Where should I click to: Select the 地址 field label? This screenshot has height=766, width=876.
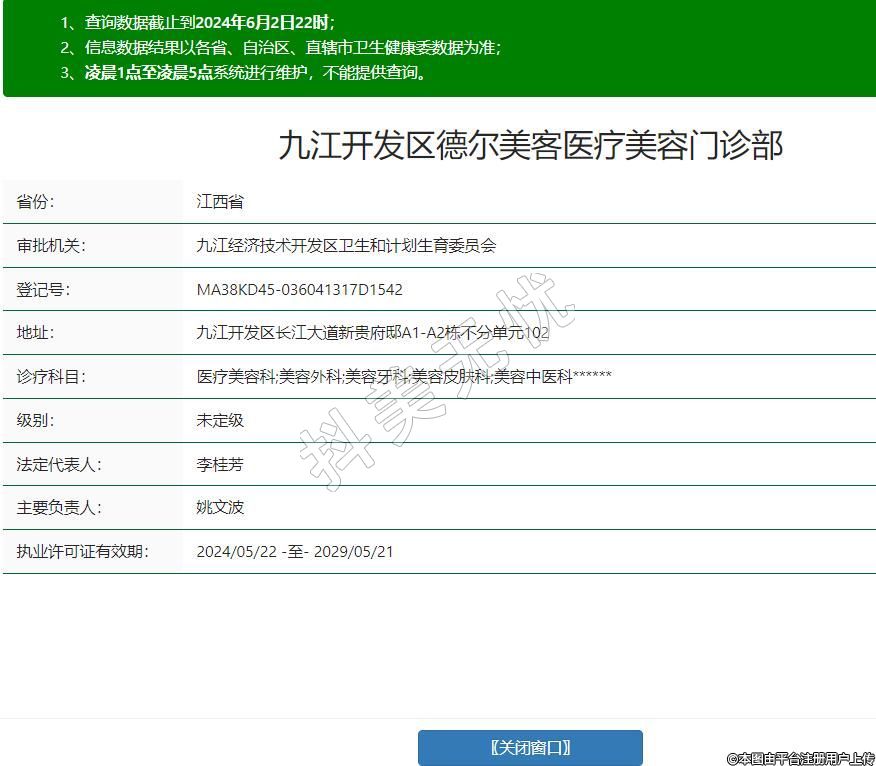(35, 333)
